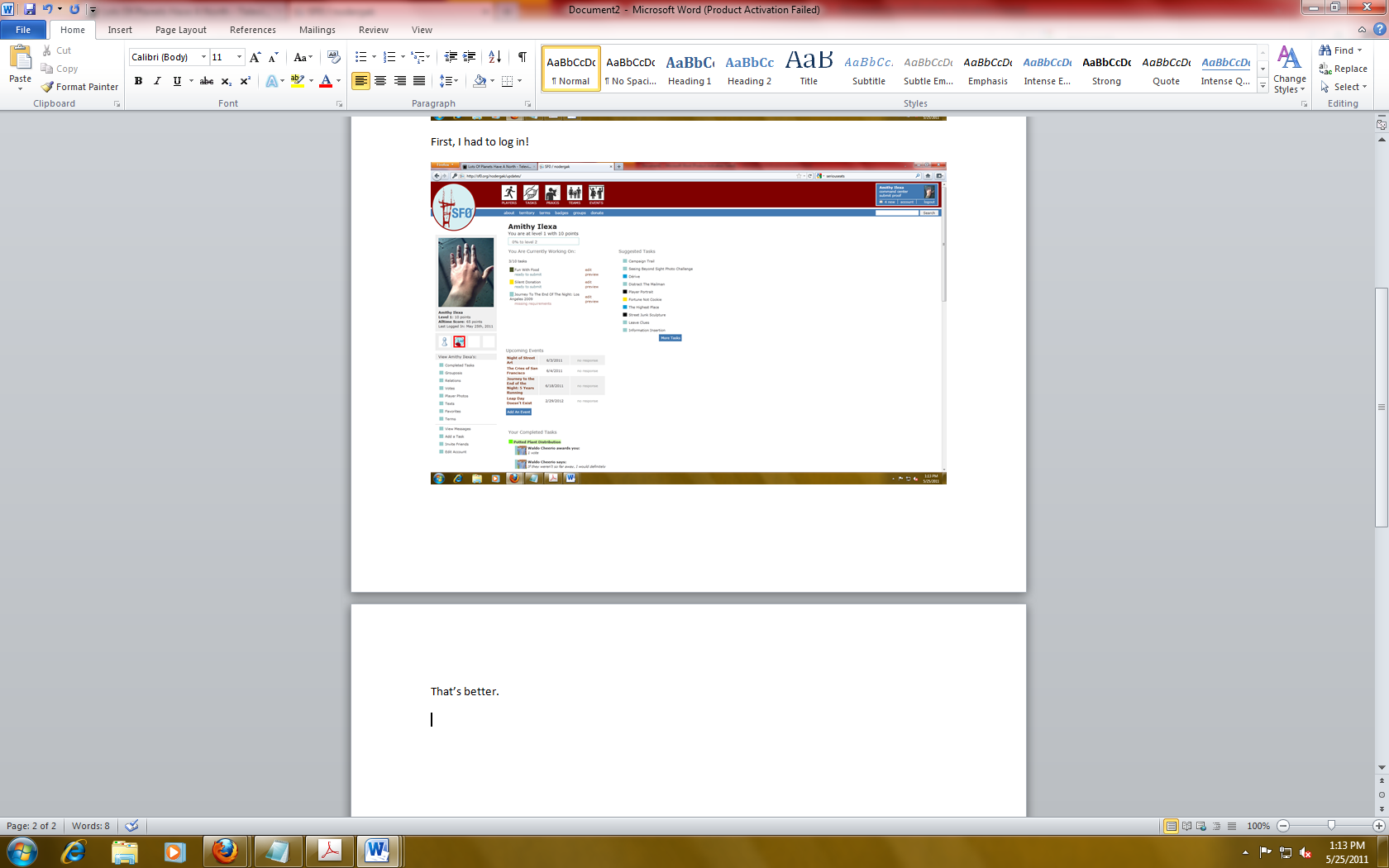Open the Find dropdown arrow

coord(1360,50)
